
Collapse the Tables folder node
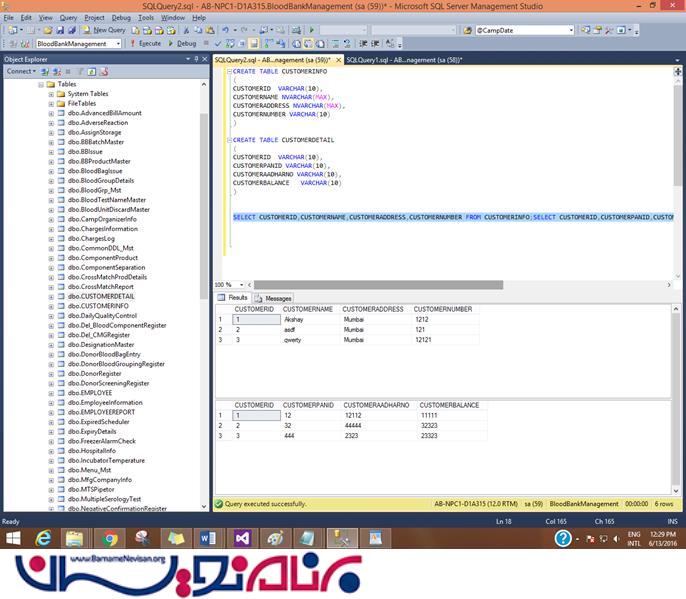click(x=41, y=84)
